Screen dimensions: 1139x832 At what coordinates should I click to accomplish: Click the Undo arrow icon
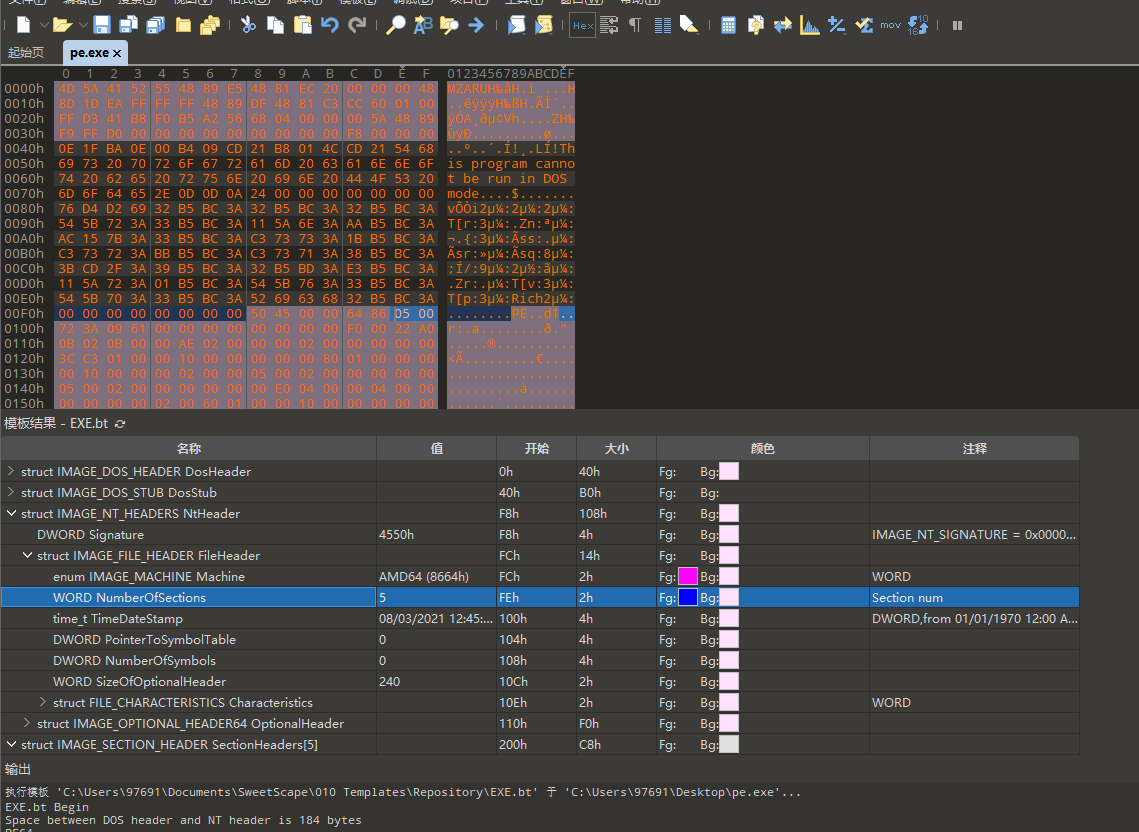point(330,25)
